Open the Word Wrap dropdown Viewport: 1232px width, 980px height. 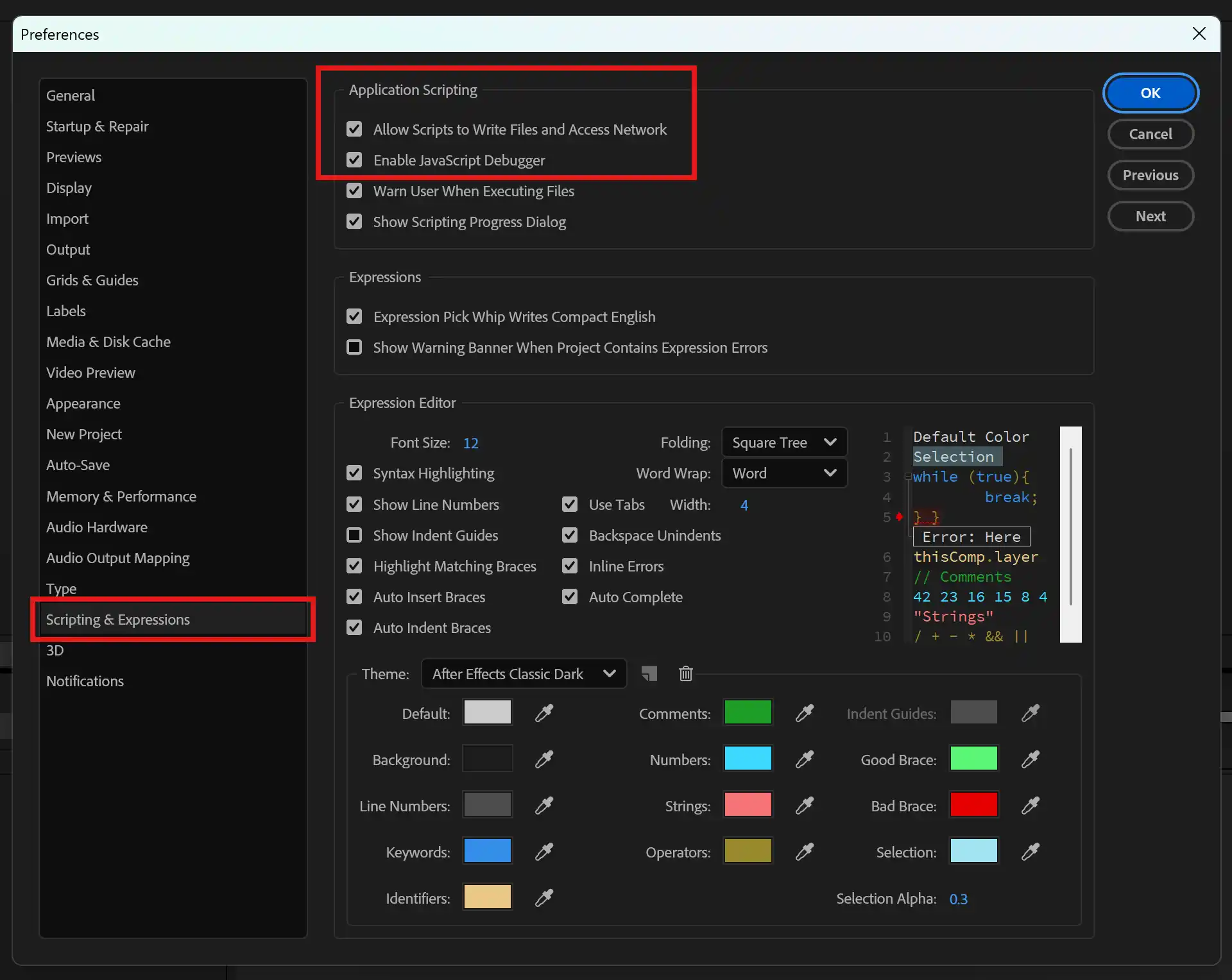pos(784,473)
